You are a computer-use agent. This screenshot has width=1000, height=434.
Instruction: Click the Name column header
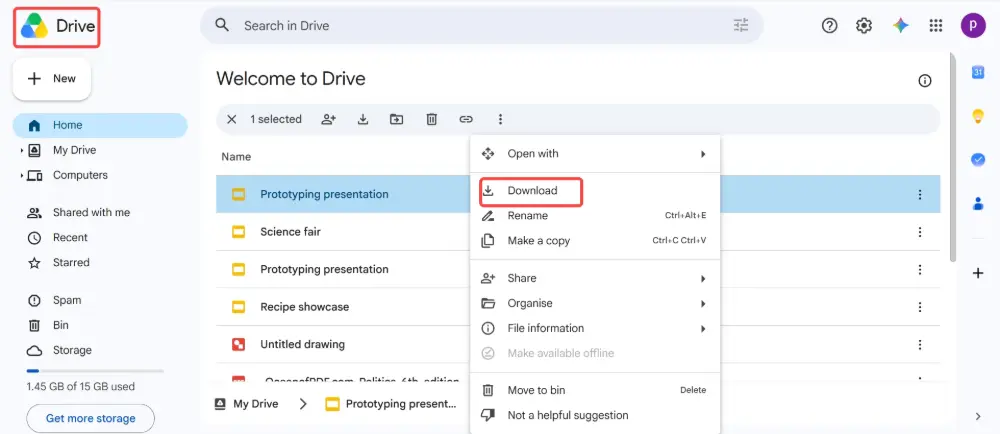click(x=236, y=157)
